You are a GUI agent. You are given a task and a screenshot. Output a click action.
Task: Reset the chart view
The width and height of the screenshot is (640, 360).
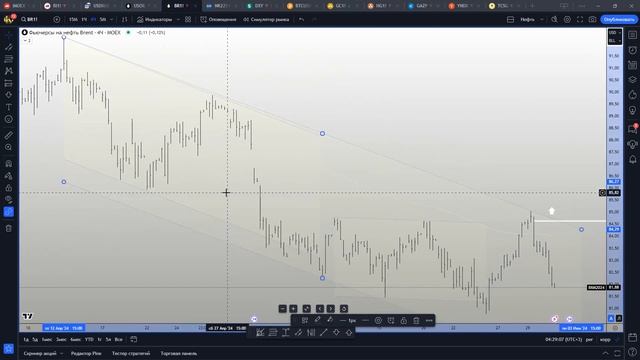point(344,309)
